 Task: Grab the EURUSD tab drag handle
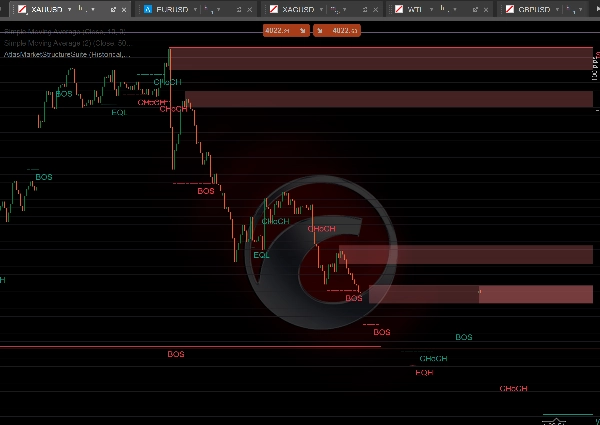coord(139,10)
